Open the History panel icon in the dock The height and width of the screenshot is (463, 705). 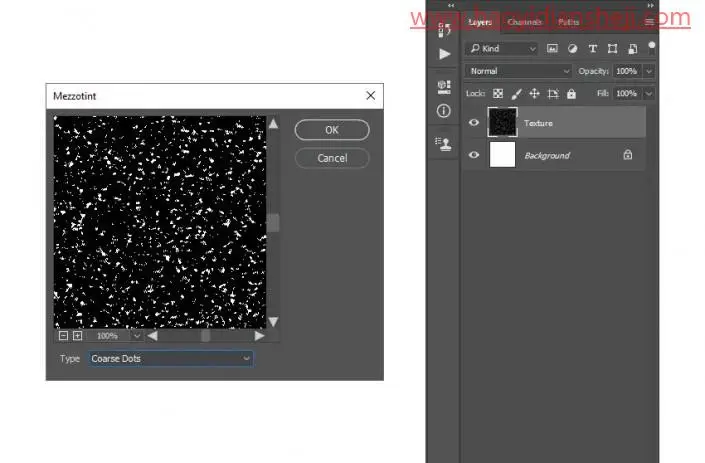(444, 30)
